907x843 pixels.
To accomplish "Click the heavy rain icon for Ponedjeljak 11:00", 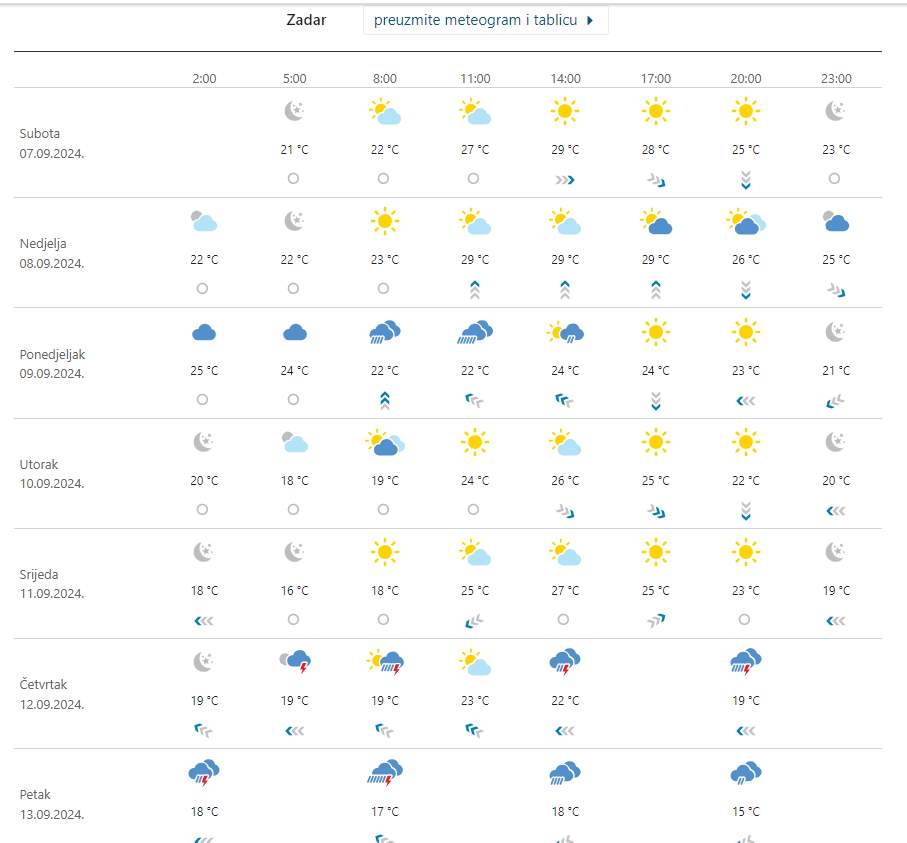I will 475,332.
